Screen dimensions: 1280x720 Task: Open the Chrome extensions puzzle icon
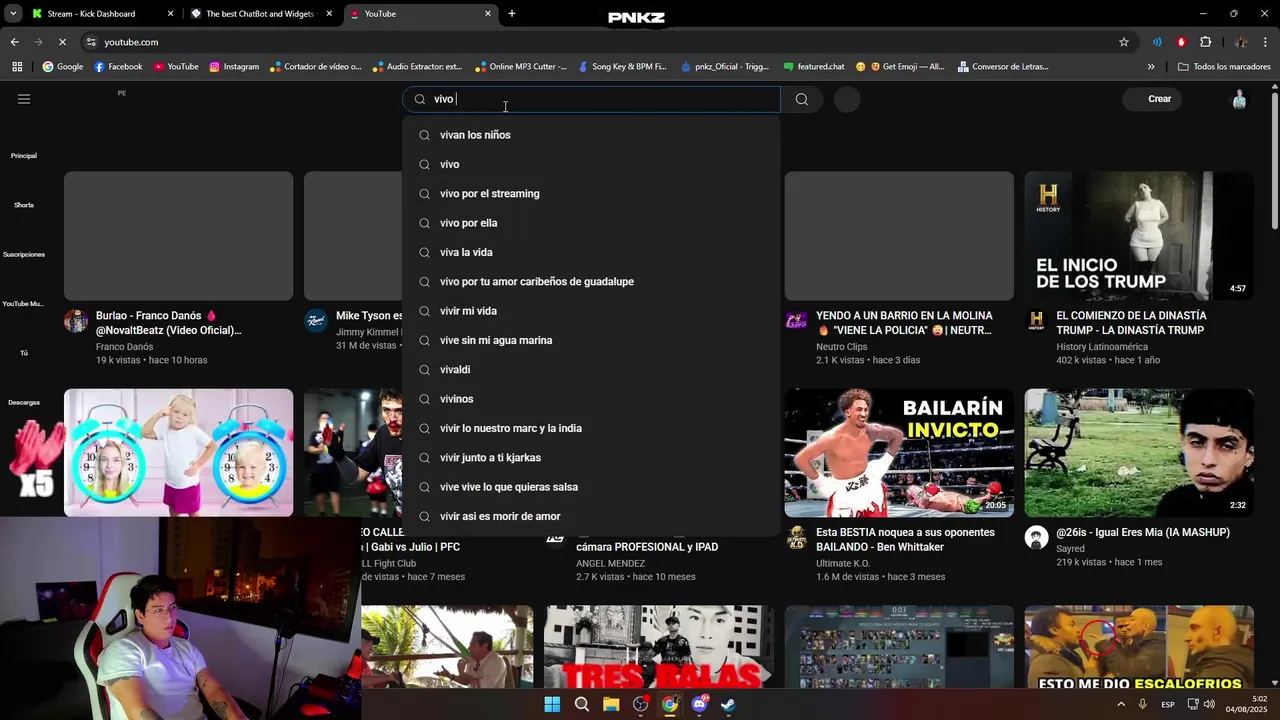click(x=1206, y=42)
